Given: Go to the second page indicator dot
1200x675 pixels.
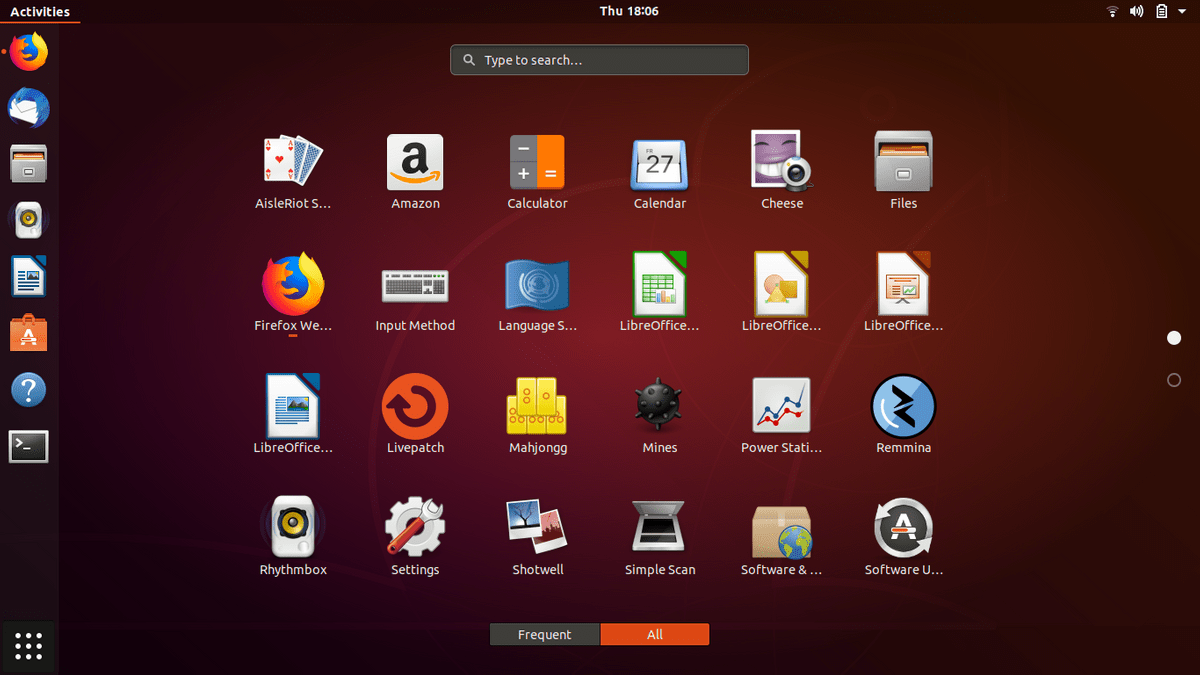Looking at the screenshot, I should tap(1174, 380).
